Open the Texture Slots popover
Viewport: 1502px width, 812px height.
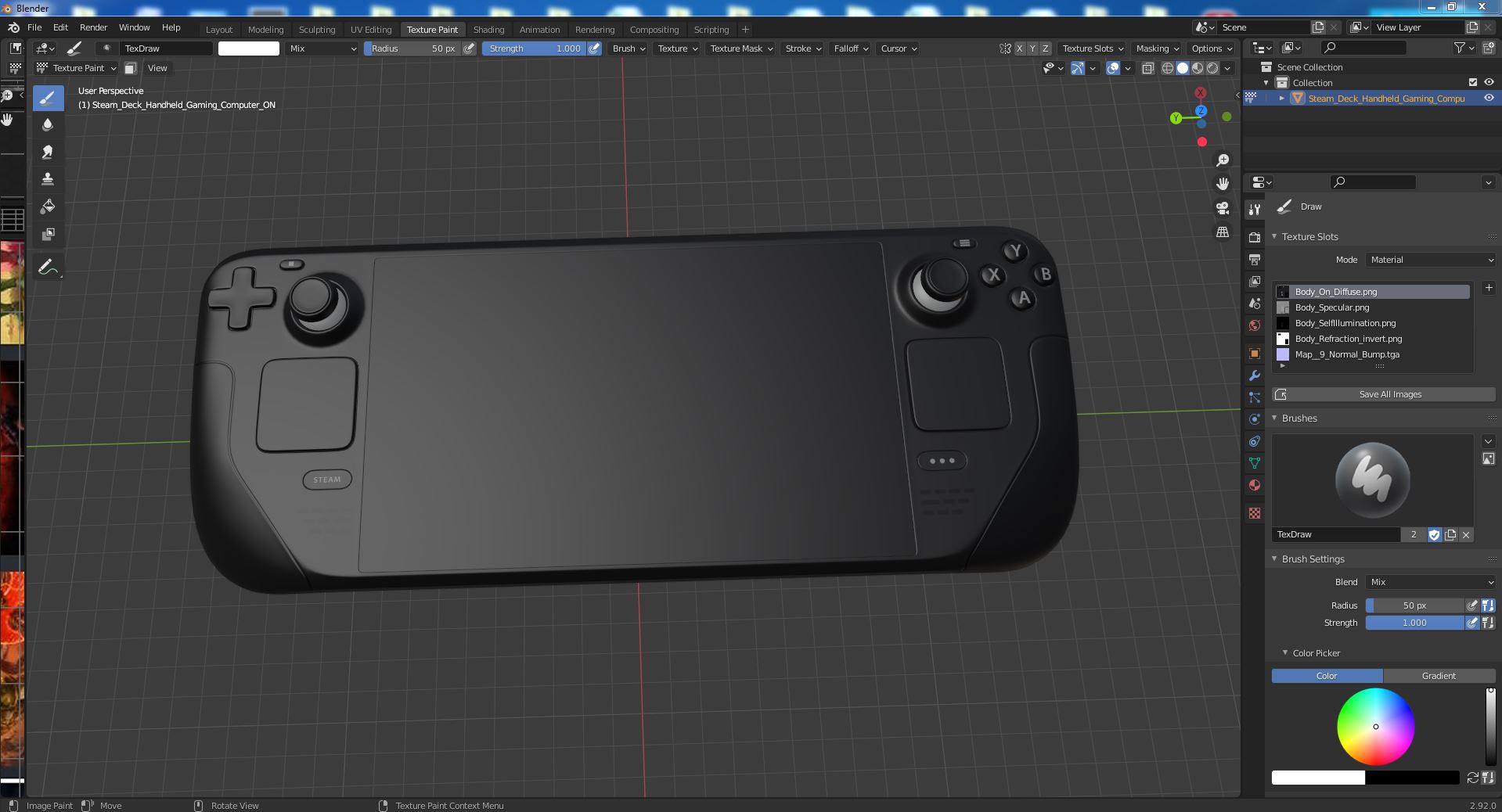(1092, 49)
